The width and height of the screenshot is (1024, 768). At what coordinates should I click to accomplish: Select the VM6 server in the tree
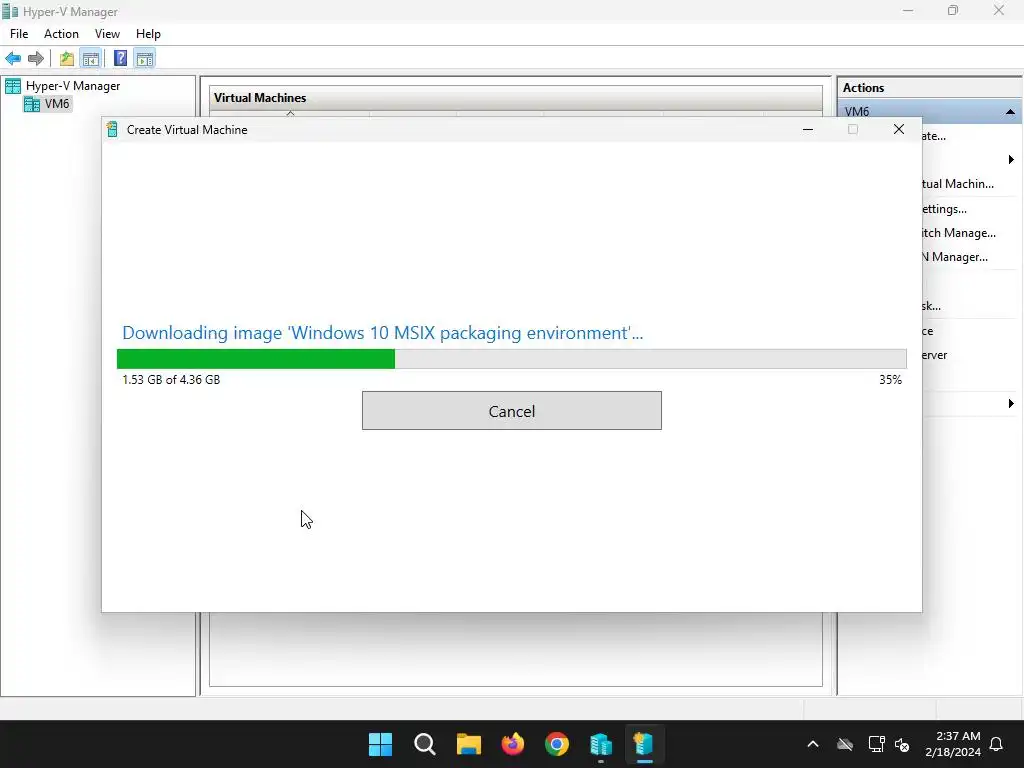(x=57, y=104)
